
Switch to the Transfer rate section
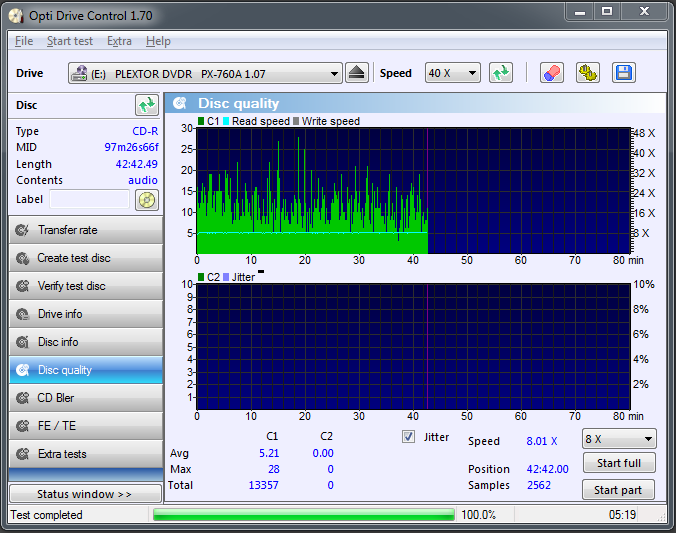click(x=86, y=230)
